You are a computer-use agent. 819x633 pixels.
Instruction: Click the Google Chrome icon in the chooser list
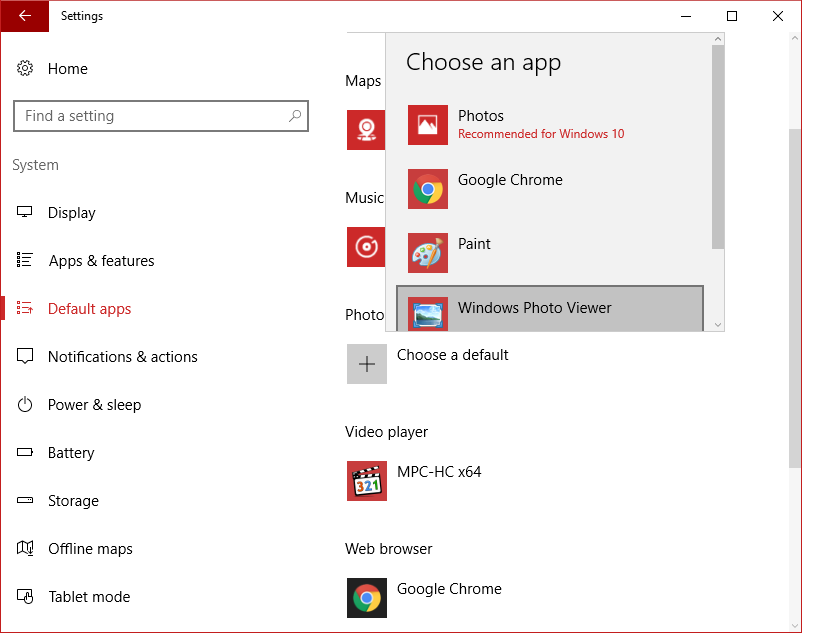(x=428, y=189)
